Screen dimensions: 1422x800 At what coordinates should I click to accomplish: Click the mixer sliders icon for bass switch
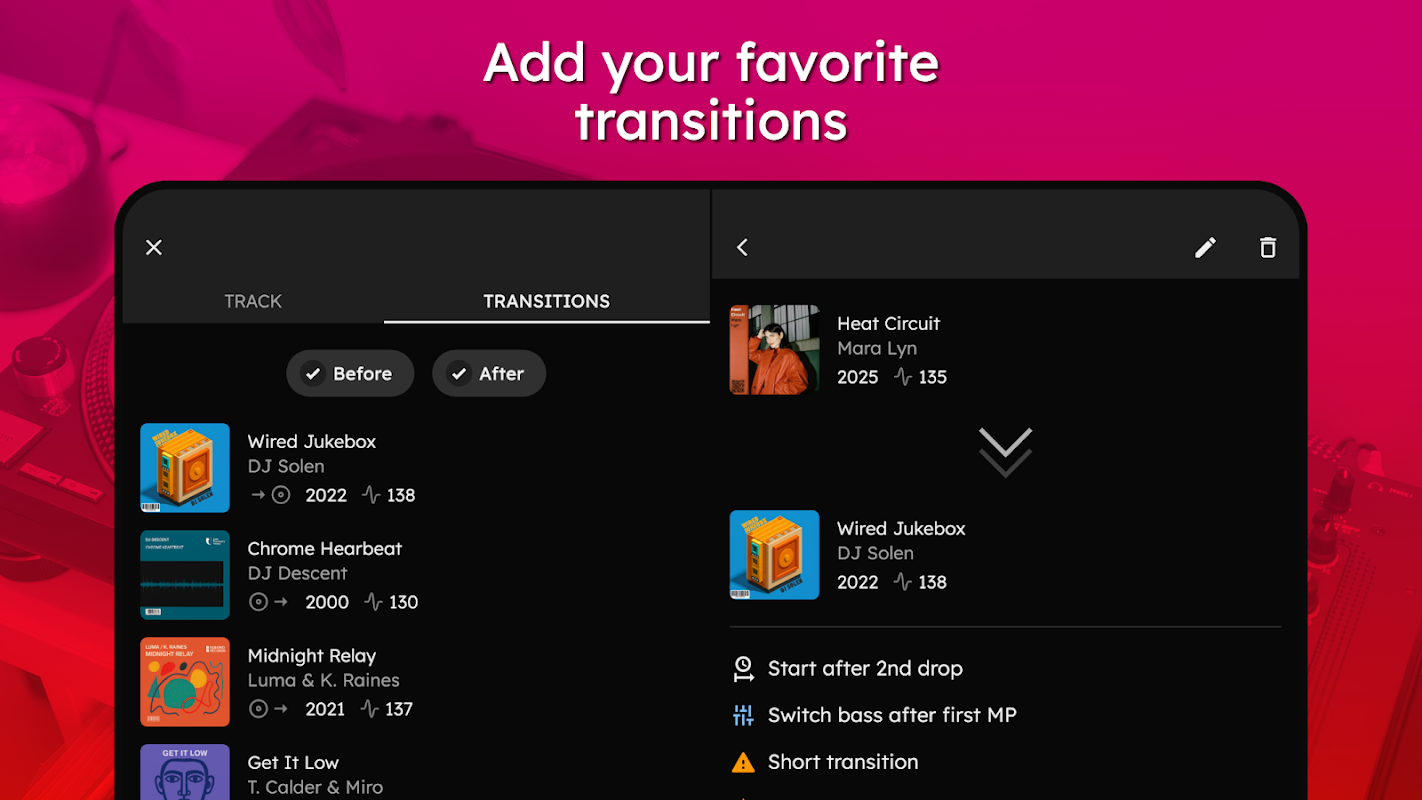743,715
